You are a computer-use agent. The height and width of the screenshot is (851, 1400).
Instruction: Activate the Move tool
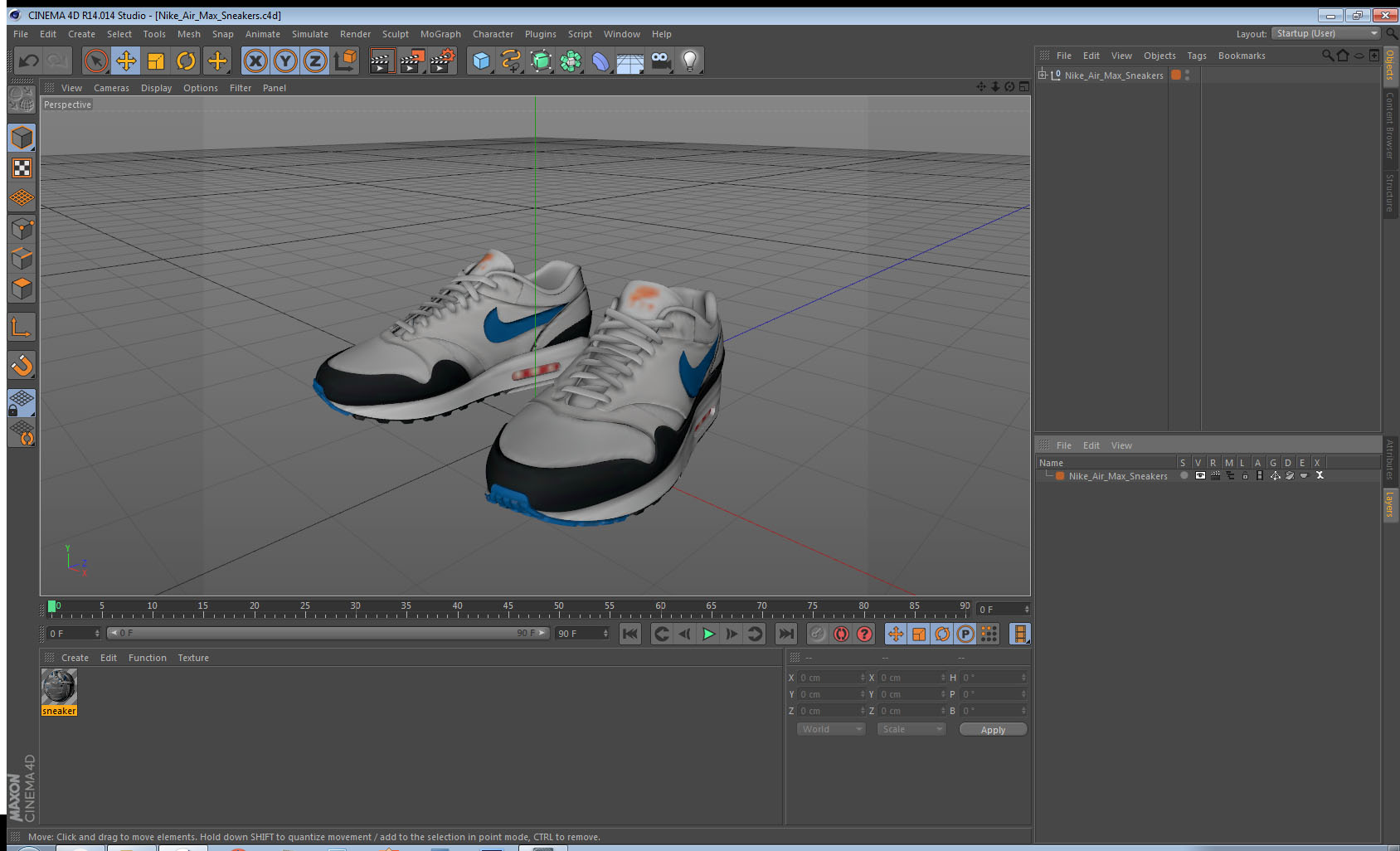pyautogui.click(x=126, y=61)
